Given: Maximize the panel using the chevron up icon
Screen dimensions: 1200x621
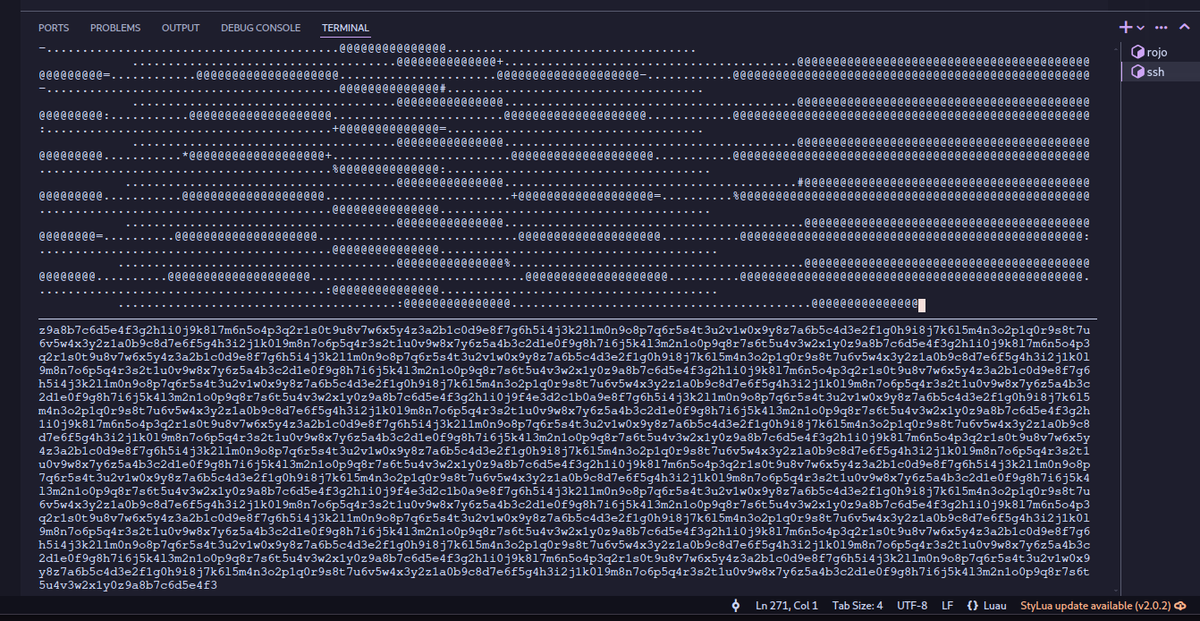Looking at the screenshot, I should 1183,26.
